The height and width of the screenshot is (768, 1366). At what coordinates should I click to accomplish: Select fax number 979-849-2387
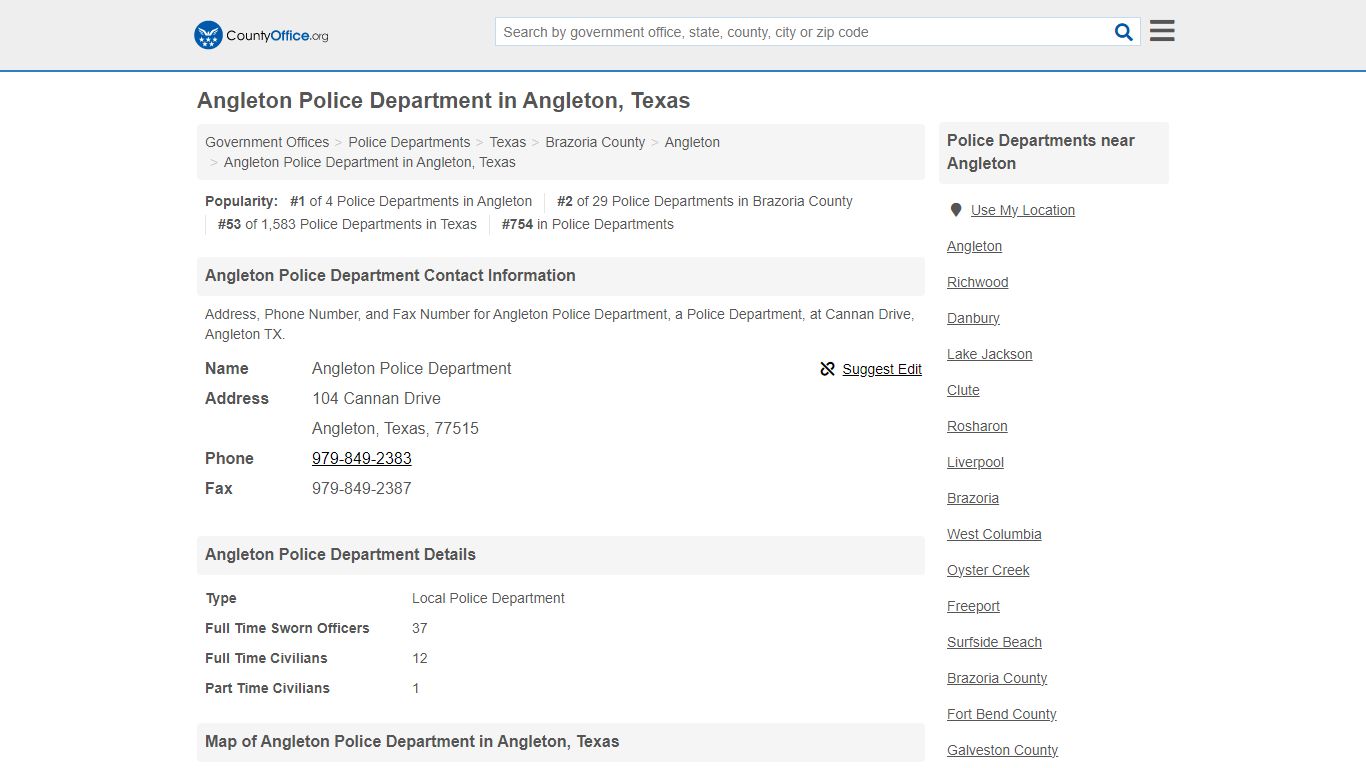pos(362,488)
